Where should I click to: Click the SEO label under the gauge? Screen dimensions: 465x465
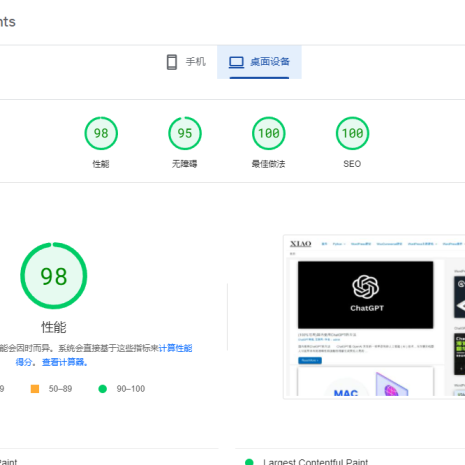coord(352,164)
